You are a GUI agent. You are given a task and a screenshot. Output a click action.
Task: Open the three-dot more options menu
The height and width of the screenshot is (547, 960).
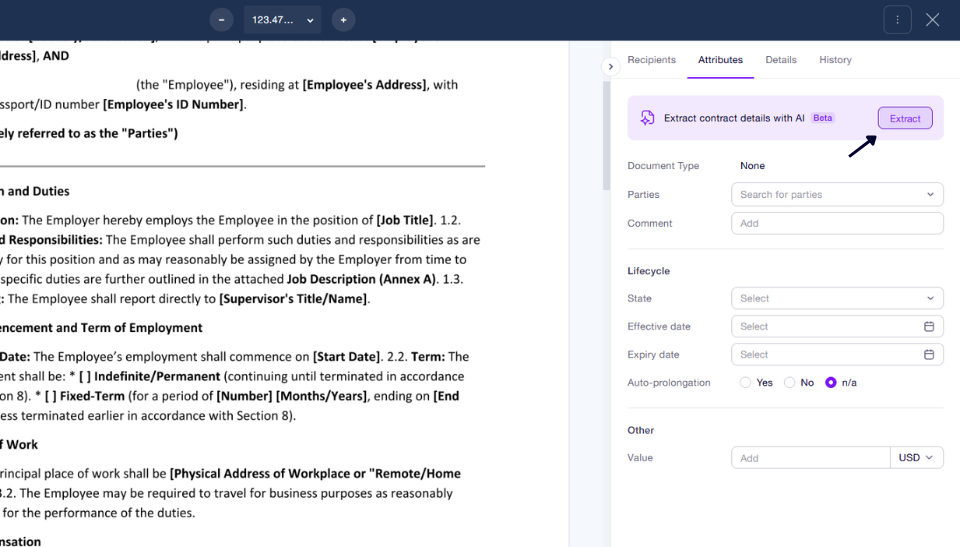(x=898, y=20)
